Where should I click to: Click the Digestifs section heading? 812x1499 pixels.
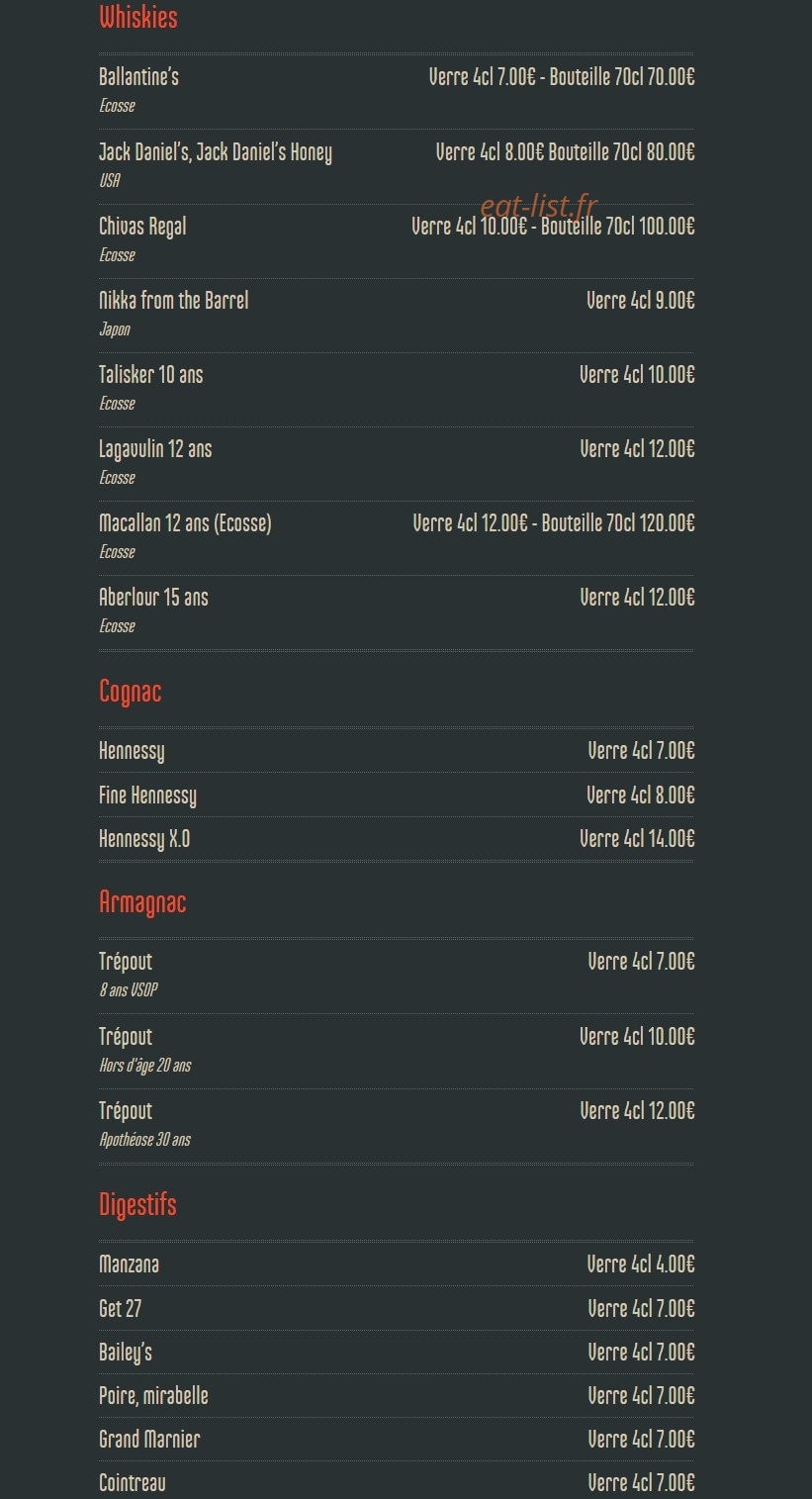coord(137,1204)
